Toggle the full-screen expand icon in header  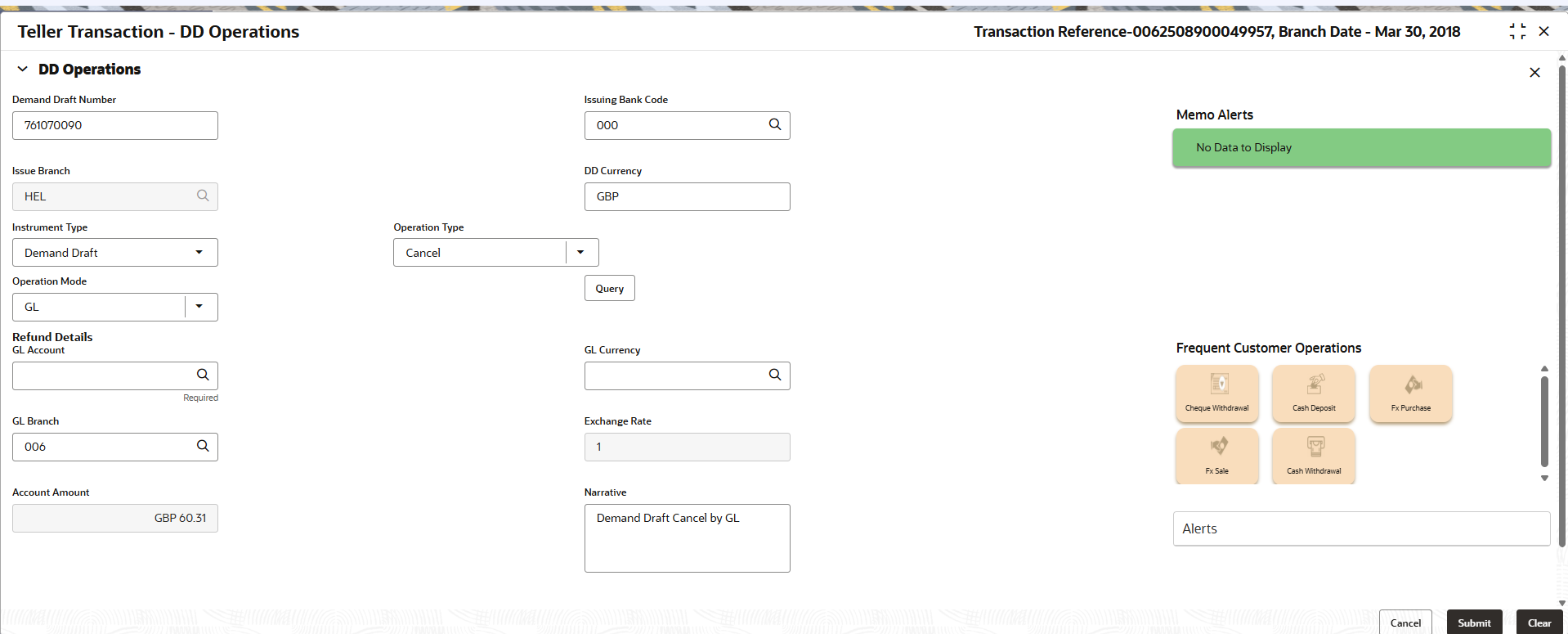pos(1517,31)
